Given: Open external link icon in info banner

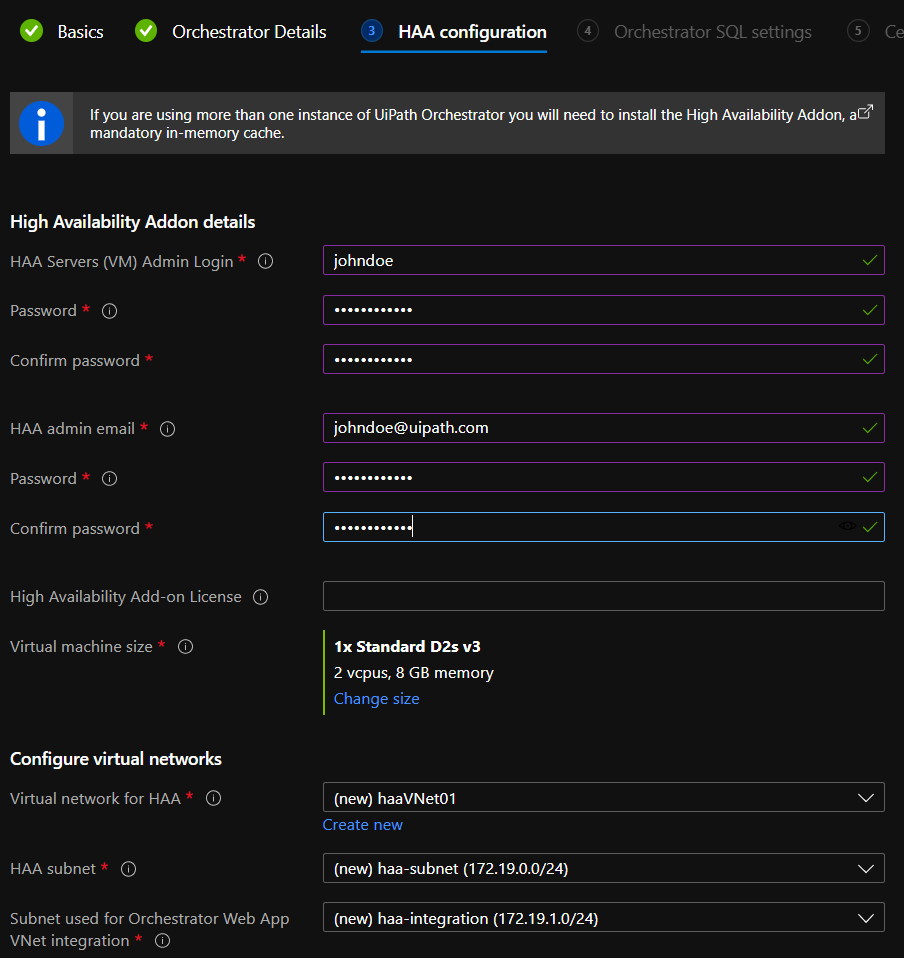Looking at the screenshot, I should click(866, 112).
